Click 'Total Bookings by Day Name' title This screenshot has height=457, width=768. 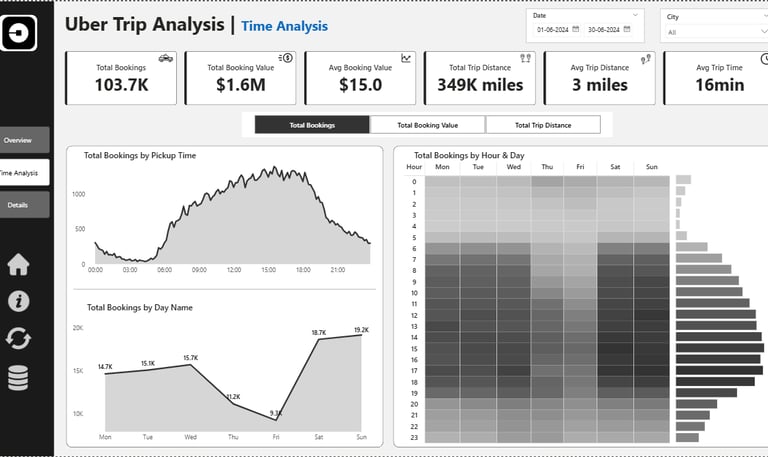click(x=140, y=308)
